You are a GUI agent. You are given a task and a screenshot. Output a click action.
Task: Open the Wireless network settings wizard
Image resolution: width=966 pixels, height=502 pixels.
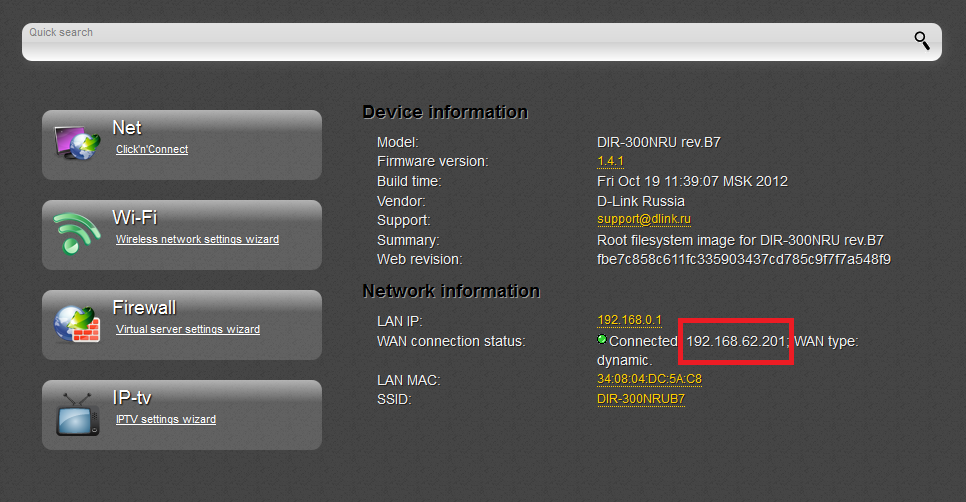pyautogui.click(x=197, y=239)
